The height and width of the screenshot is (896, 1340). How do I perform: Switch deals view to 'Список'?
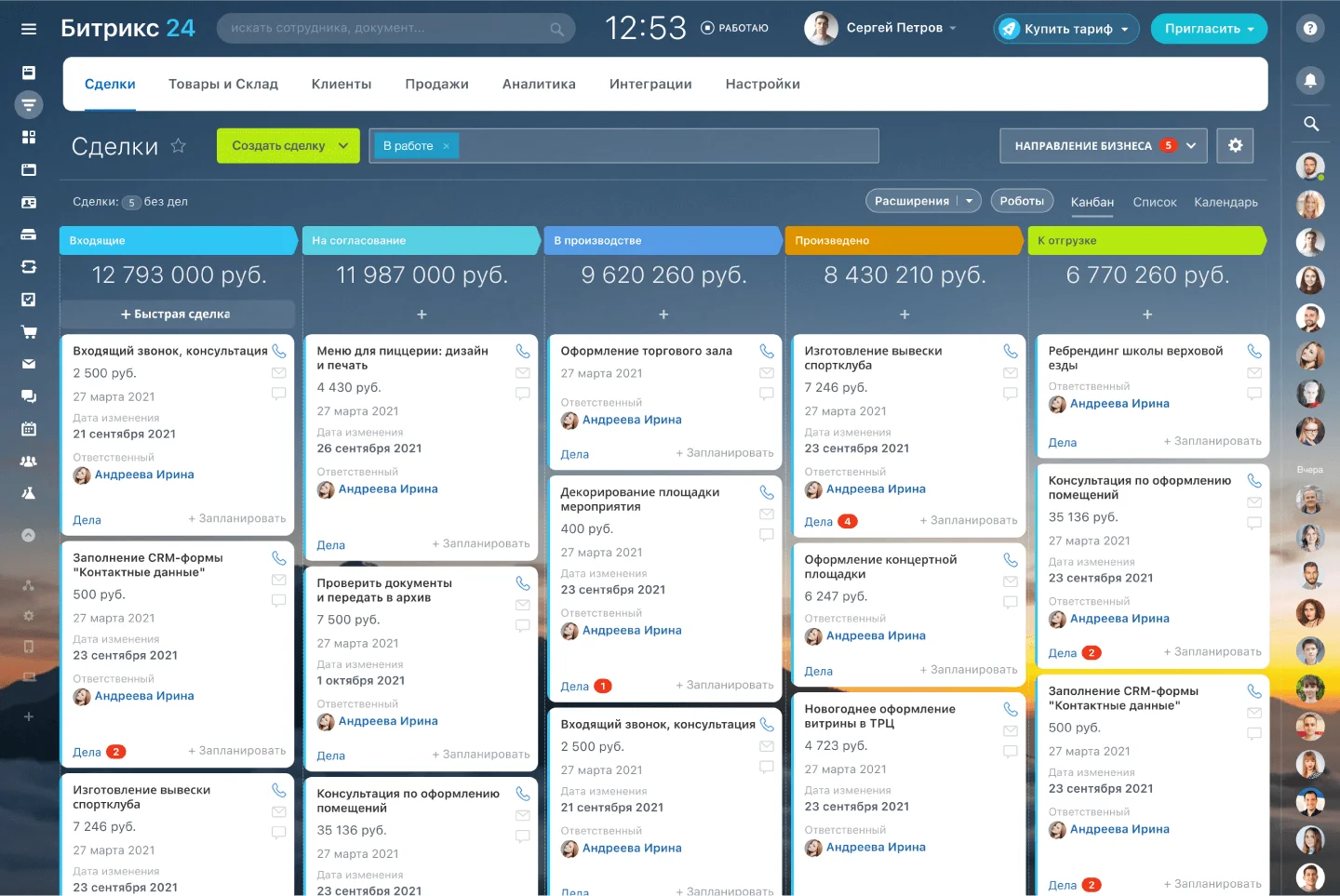coord(1154,202)
